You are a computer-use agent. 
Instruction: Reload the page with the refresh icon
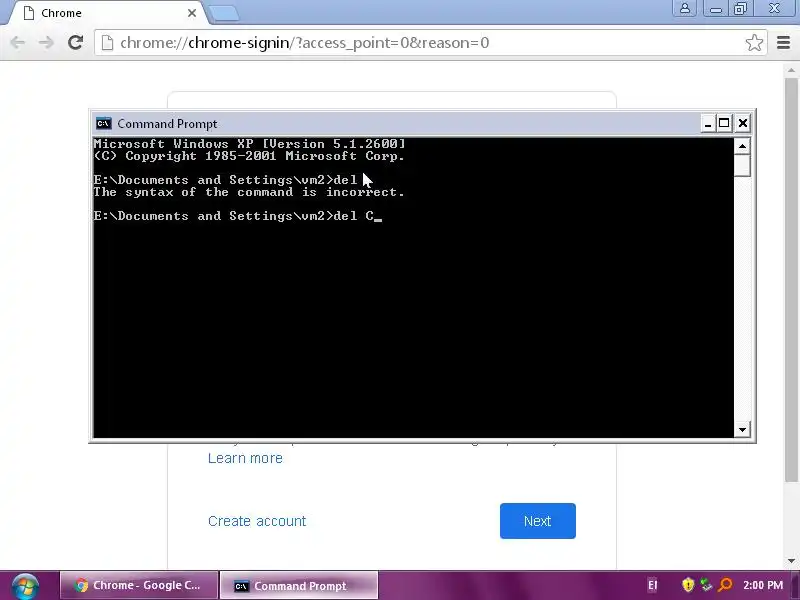(x=76, y=42)
